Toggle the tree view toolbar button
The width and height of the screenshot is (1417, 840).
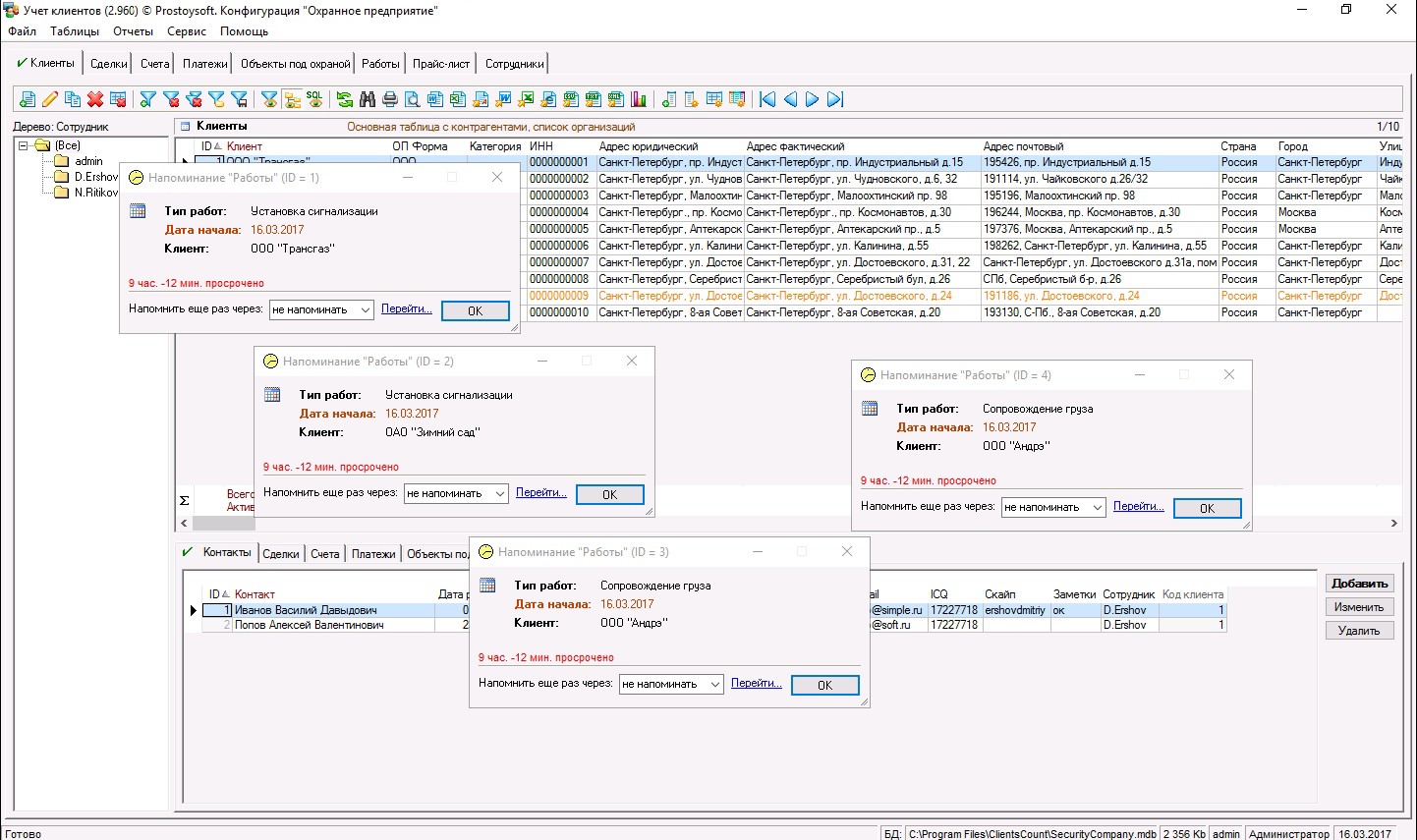[292, 99]
